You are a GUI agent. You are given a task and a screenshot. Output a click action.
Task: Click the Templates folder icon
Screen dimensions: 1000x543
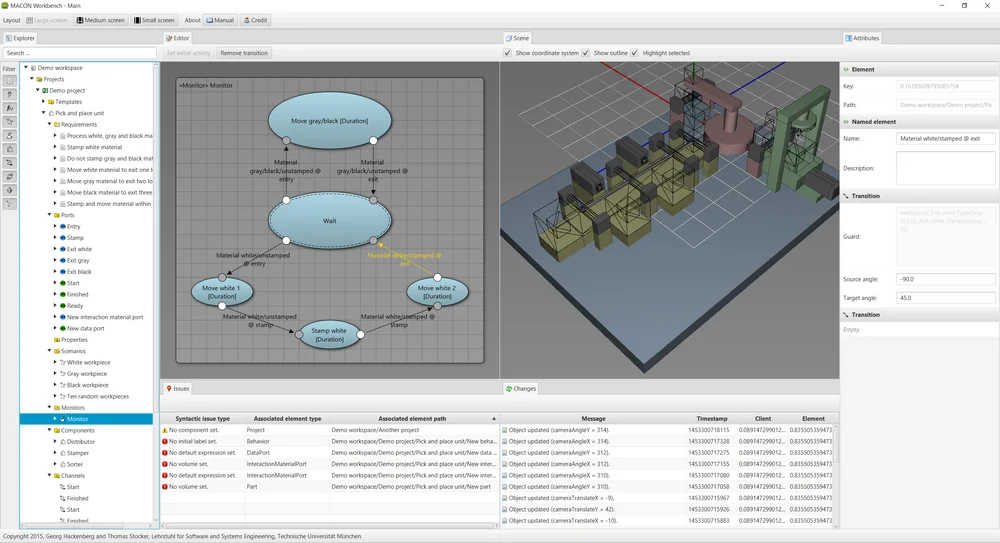51,102
